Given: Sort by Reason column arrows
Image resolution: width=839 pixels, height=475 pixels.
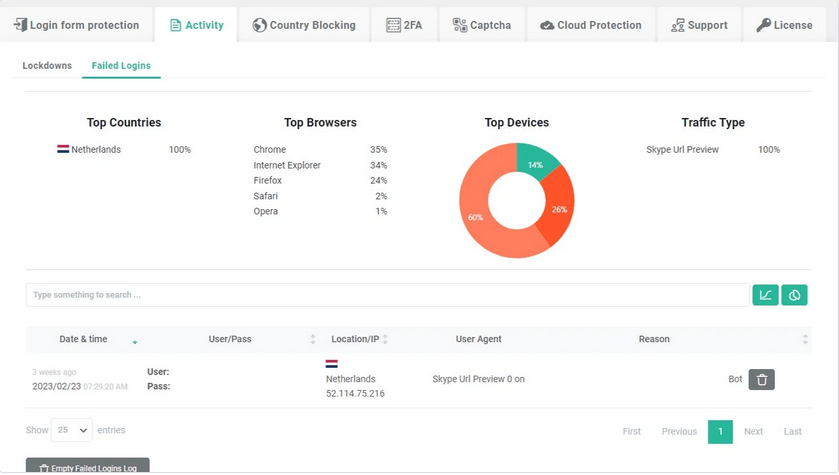Looking at the screenshot, I should (x=805, y=339).
